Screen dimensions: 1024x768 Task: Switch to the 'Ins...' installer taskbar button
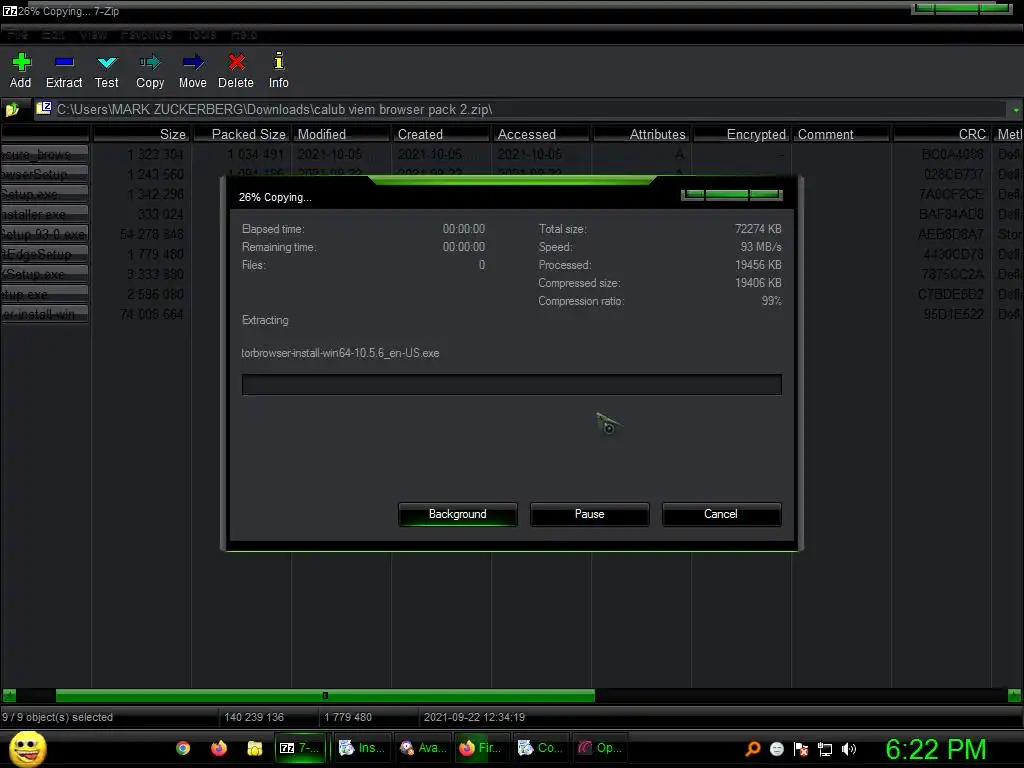pyautogui.click(x=362, y=748)
